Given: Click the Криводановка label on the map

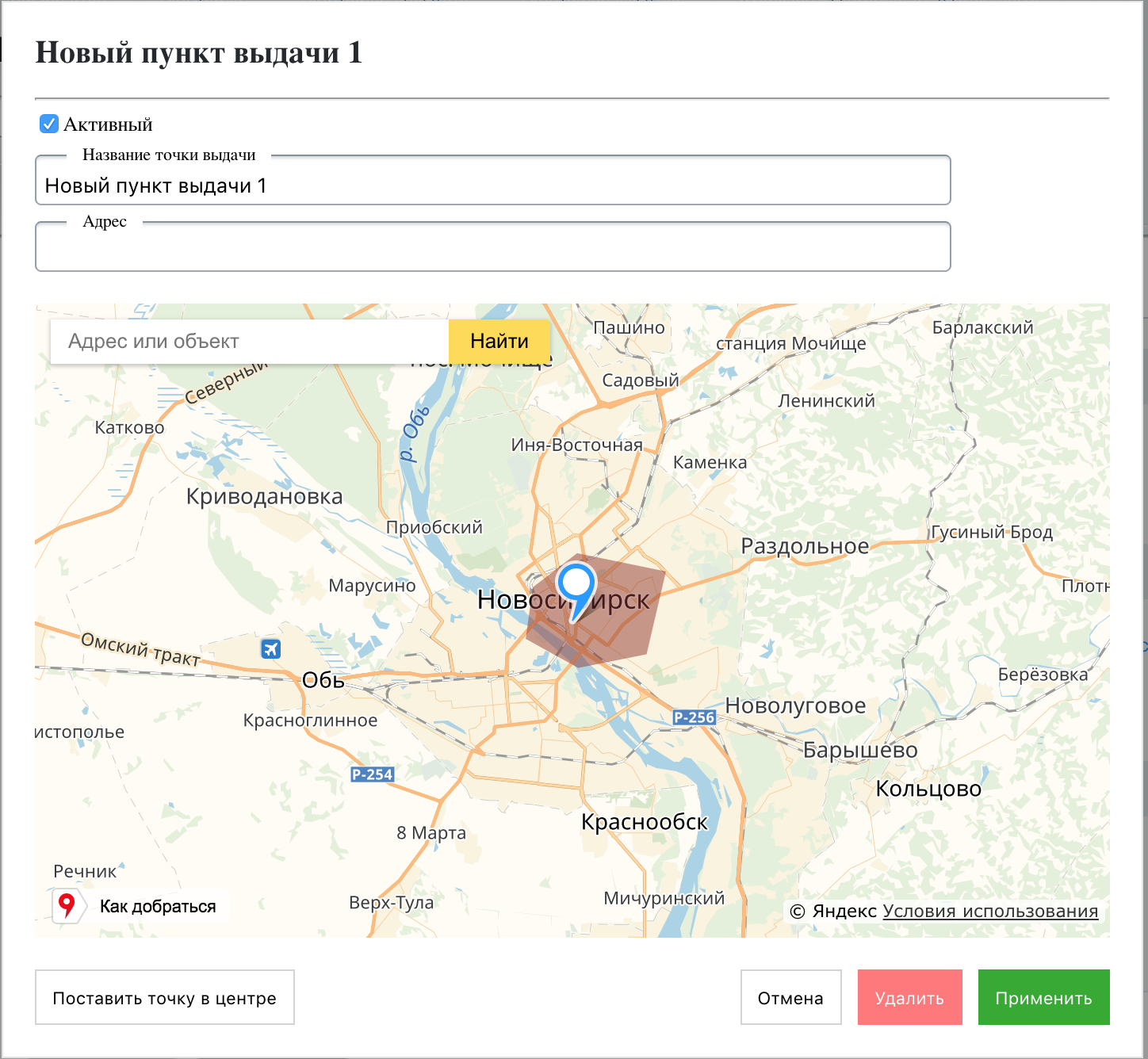Looking at the screenshot, I should [x=264, y=497].
